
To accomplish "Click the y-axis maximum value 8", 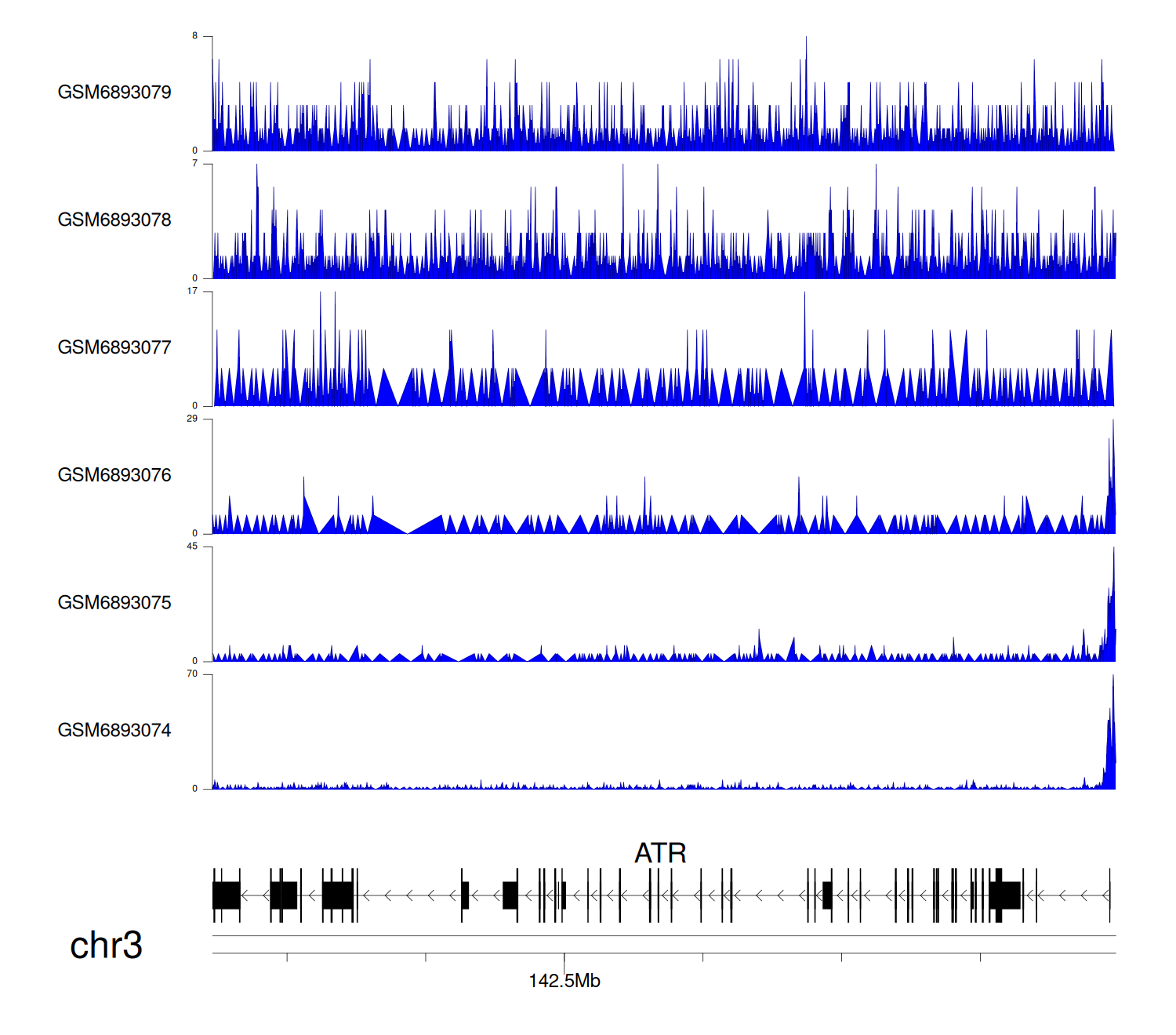I will tap(194, 36).
